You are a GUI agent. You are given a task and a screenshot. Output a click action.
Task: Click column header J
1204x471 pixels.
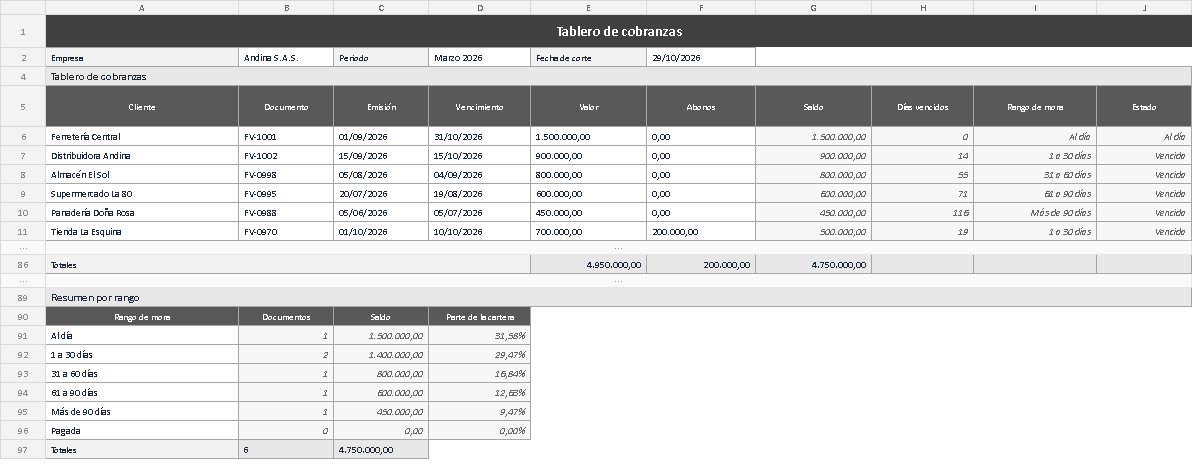click(x=1144, y=7)
